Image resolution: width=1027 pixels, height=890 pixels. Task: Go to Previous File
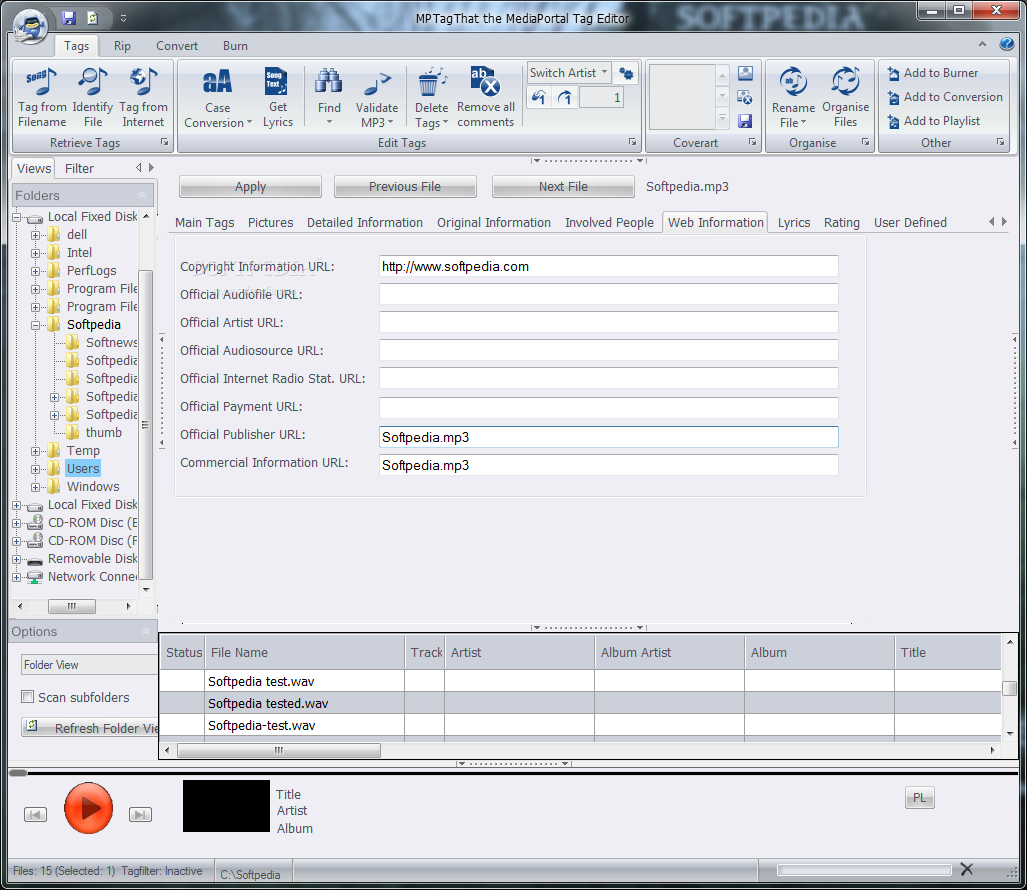pyautogui.click(x=405, y=187)
